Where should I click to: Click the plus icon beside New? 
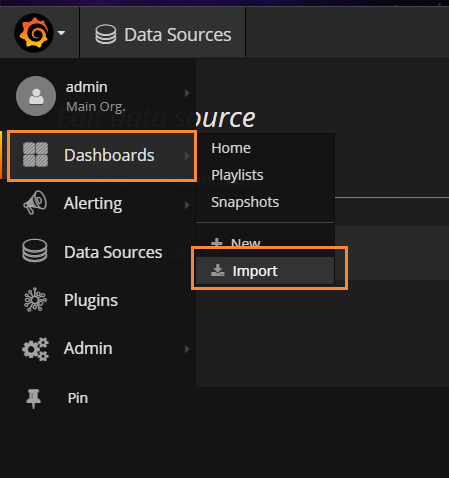coord(217,243)
